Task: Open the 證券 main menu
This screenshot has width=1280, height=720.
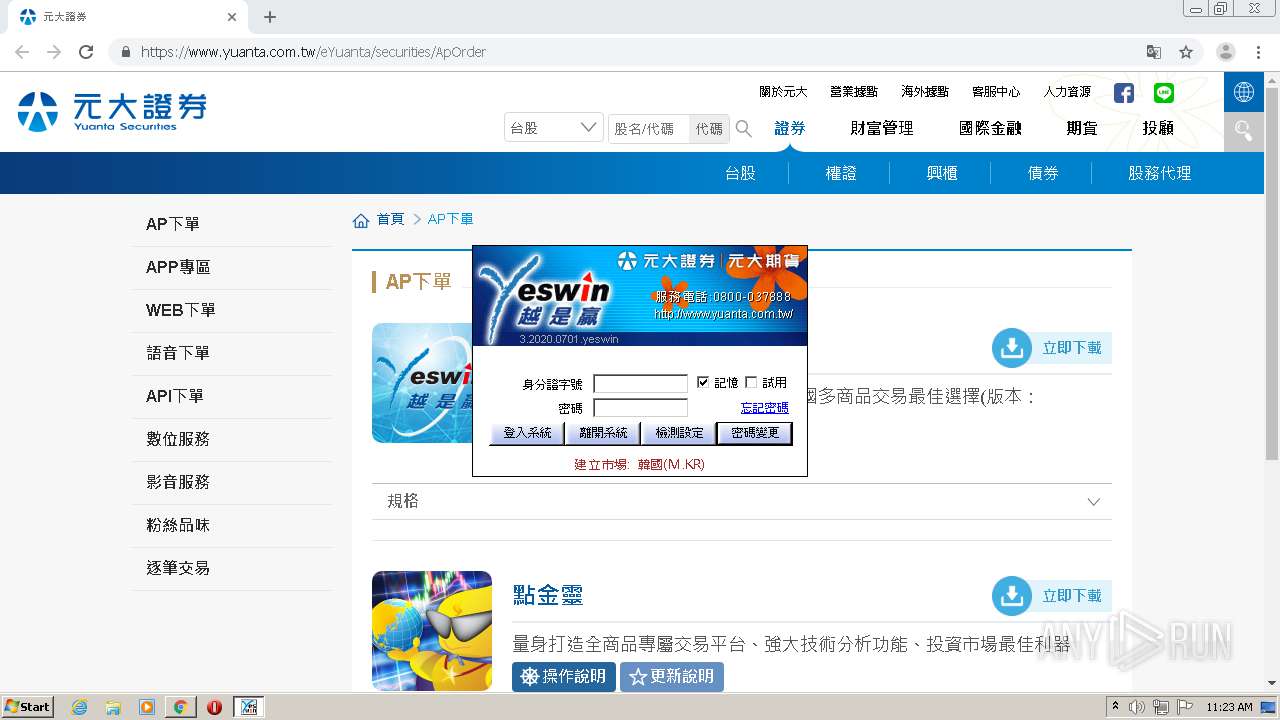Action: 790,128
